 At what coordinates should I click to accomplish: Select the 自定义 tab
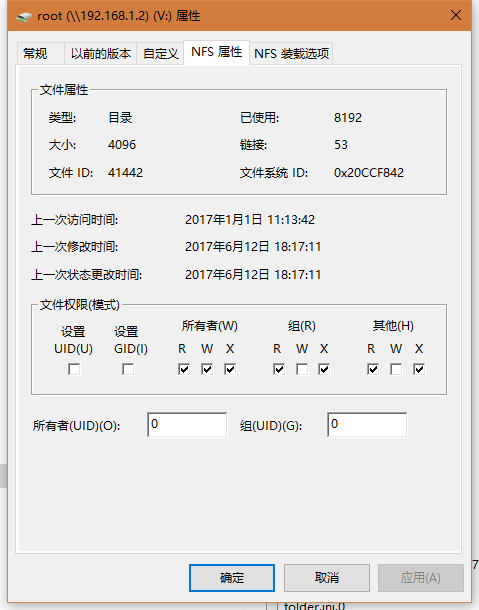point(160,53)
